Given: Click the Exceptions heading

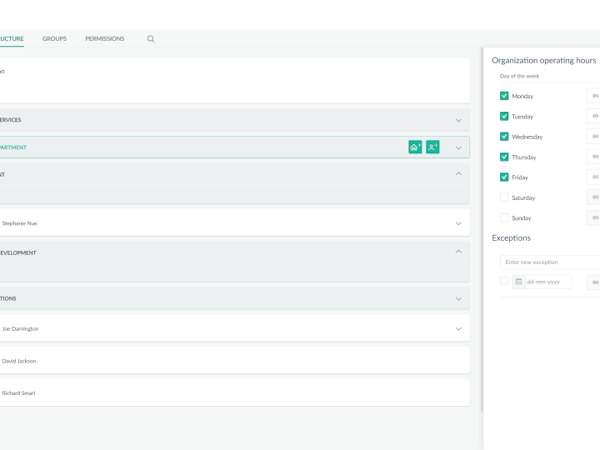Looking at the screenshot, I should coord(511,238).
